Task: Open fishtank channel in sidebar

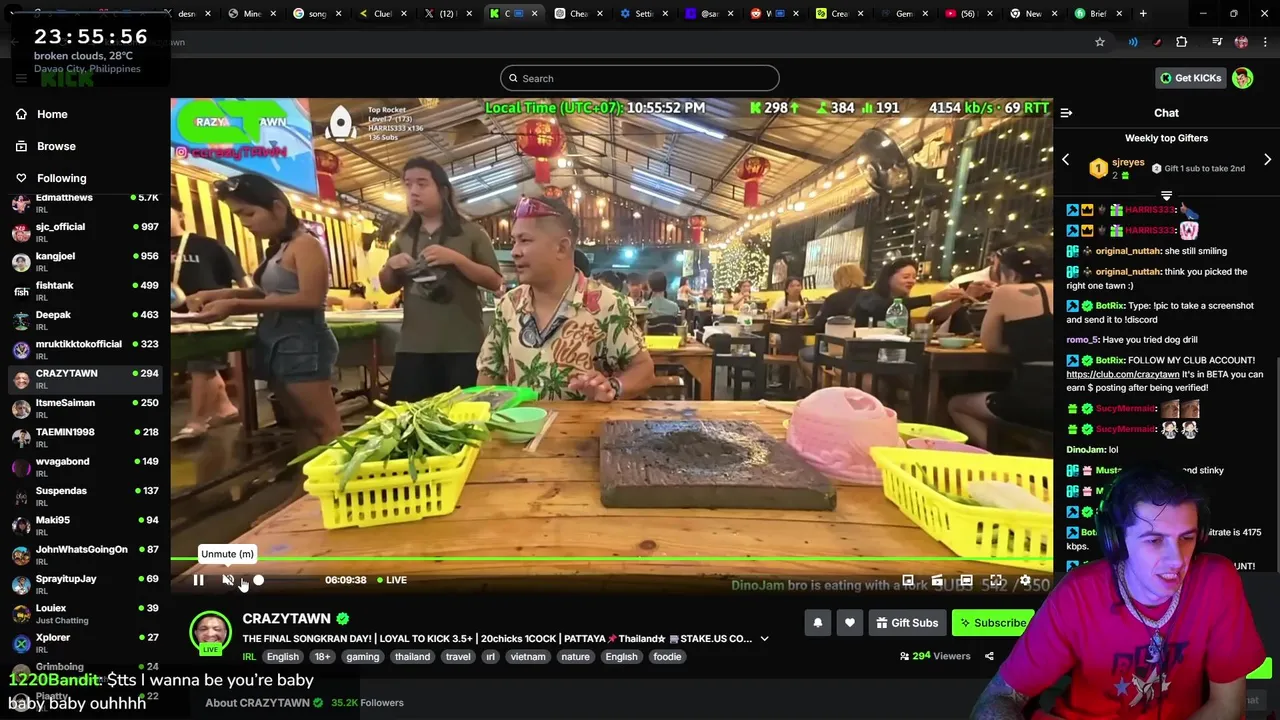Action: 85,291
